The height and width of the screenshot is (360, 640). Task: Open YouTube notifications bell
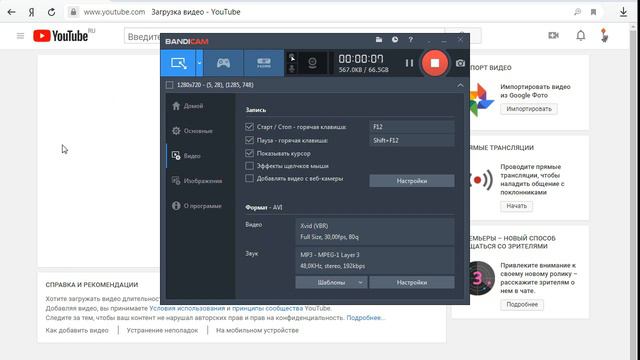580,36
